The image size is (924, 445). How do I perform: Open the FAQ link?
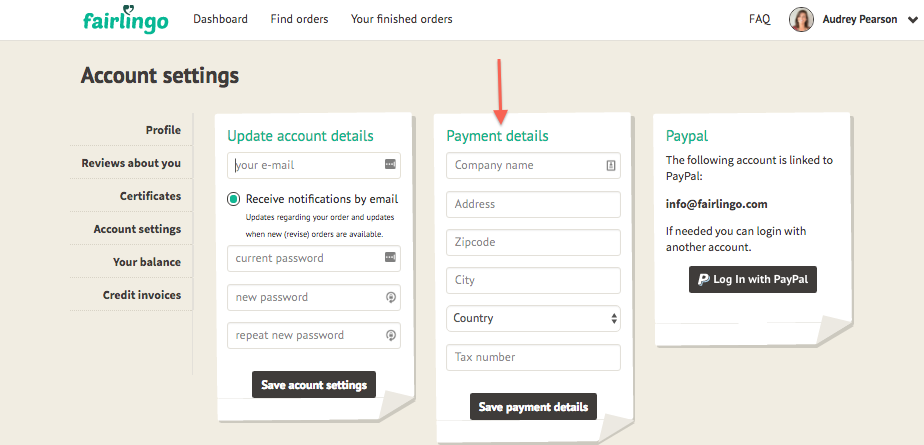759,19
